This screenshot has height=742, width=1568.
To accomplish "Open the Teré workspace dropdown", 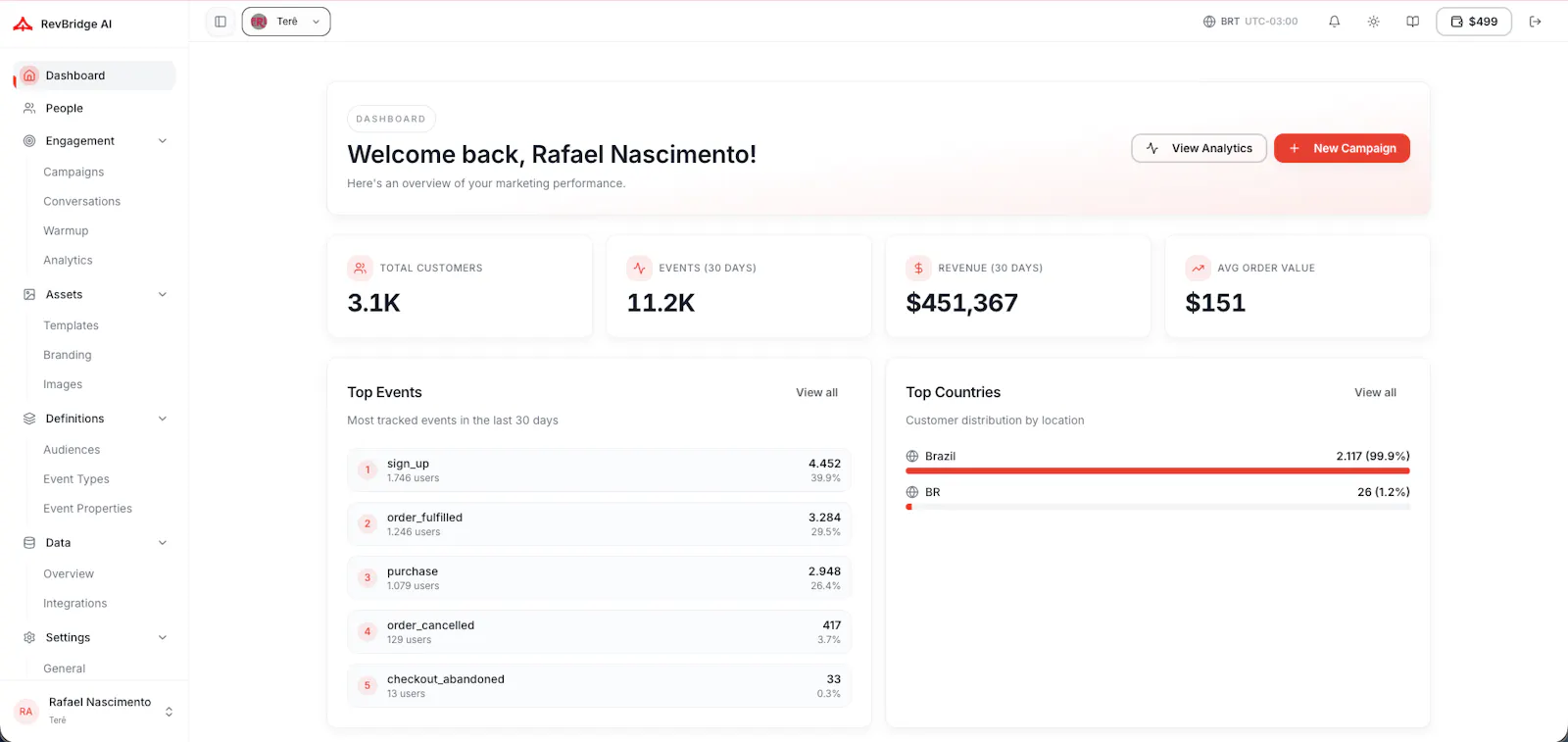I will coord(286,22).
